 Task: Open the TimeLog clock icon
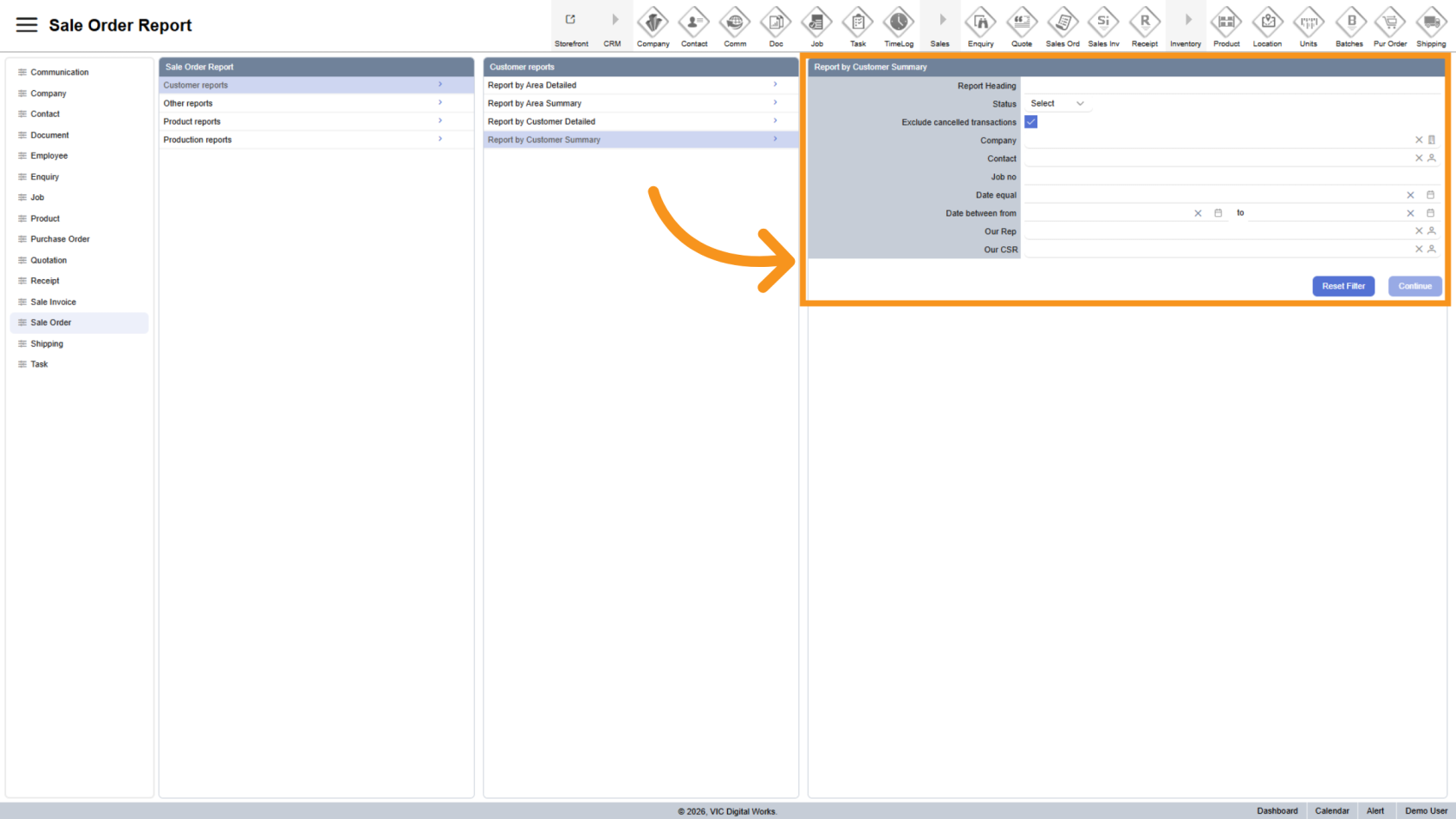pos(899,22)
